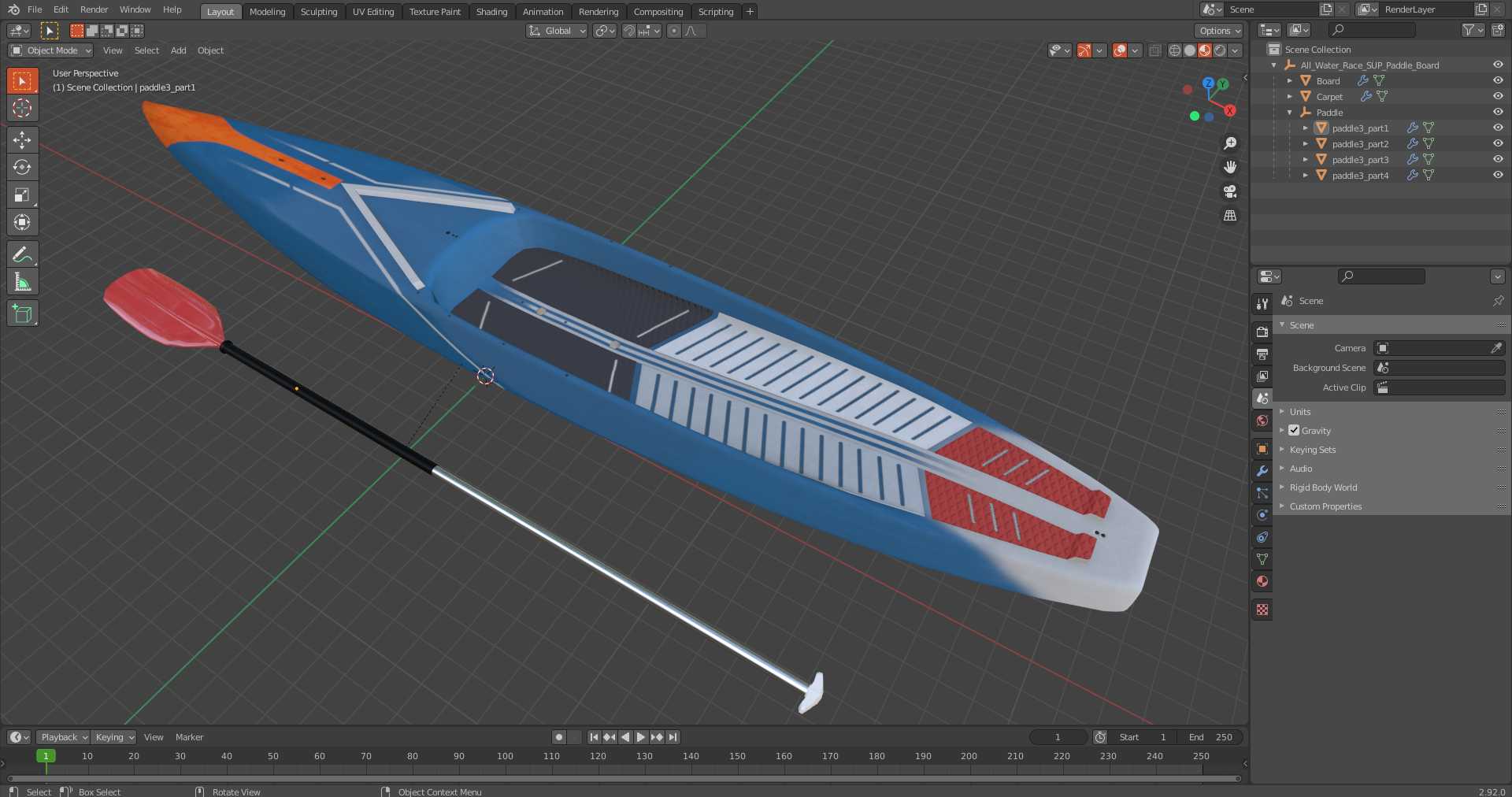Switch to the Modeling workspace tab

[267, 12]
